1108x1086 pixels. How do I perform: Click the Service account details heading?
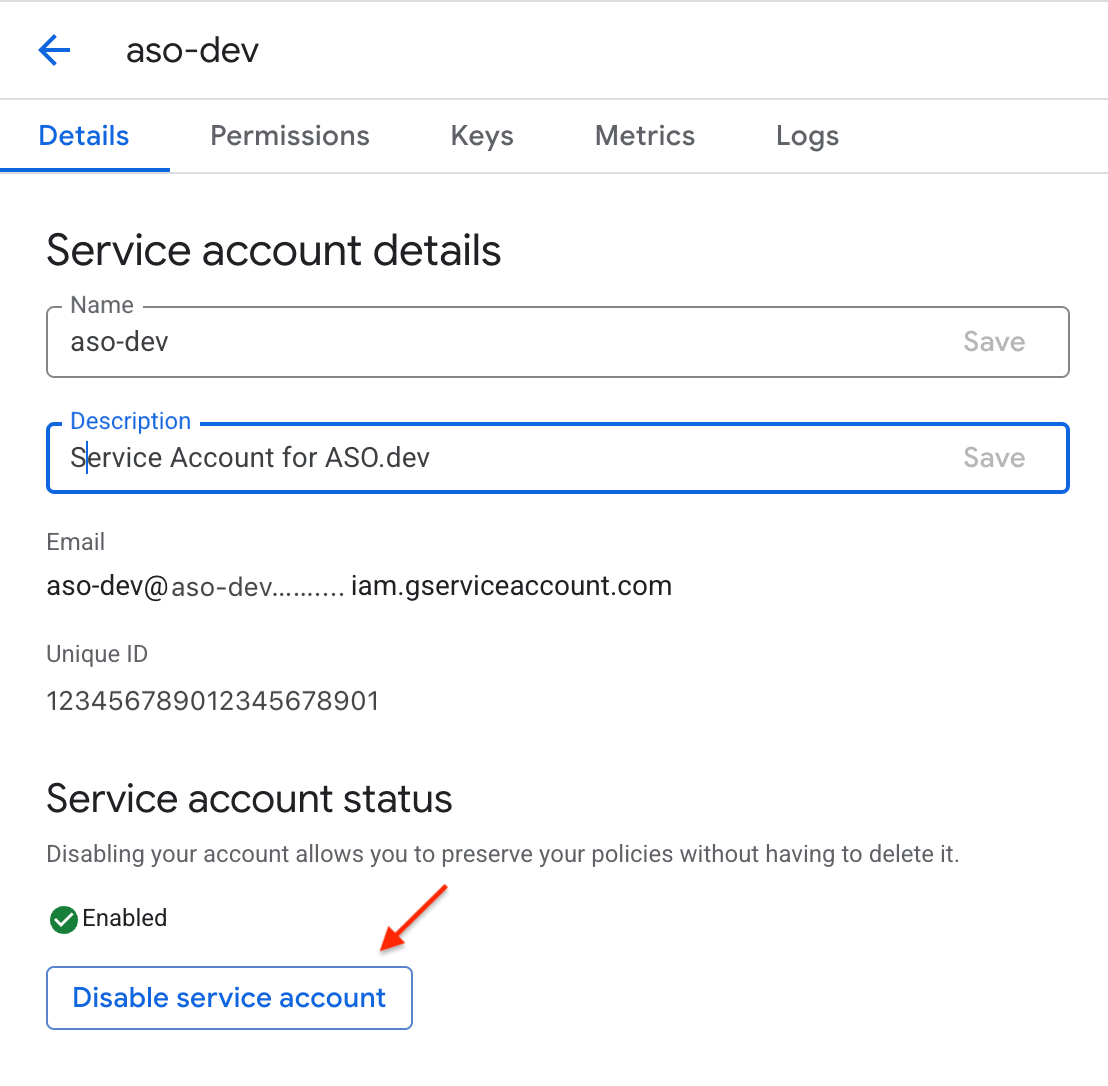[x=273, y=250]
